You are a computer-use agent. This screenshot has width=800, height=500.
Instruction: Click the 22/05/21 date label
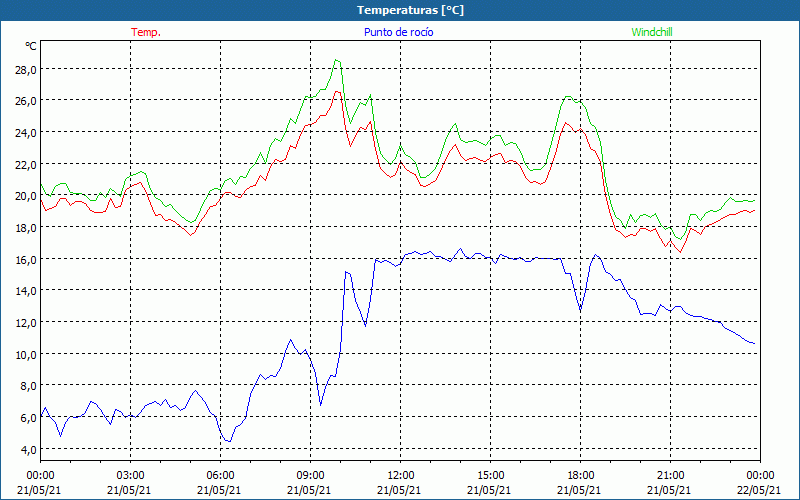tap(759, 490)
